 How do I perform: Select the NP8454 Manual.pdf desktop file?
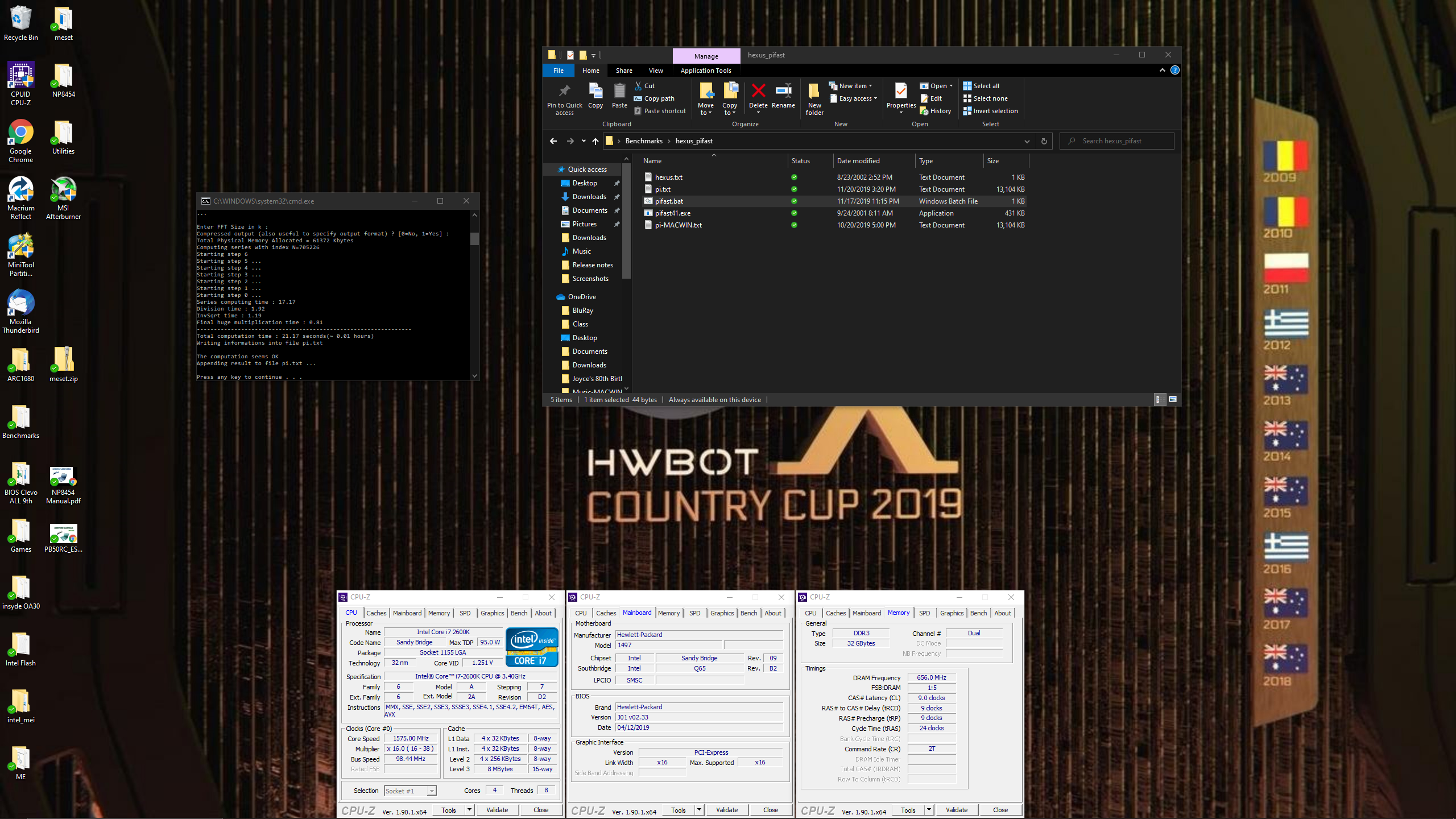coord(63,485)
